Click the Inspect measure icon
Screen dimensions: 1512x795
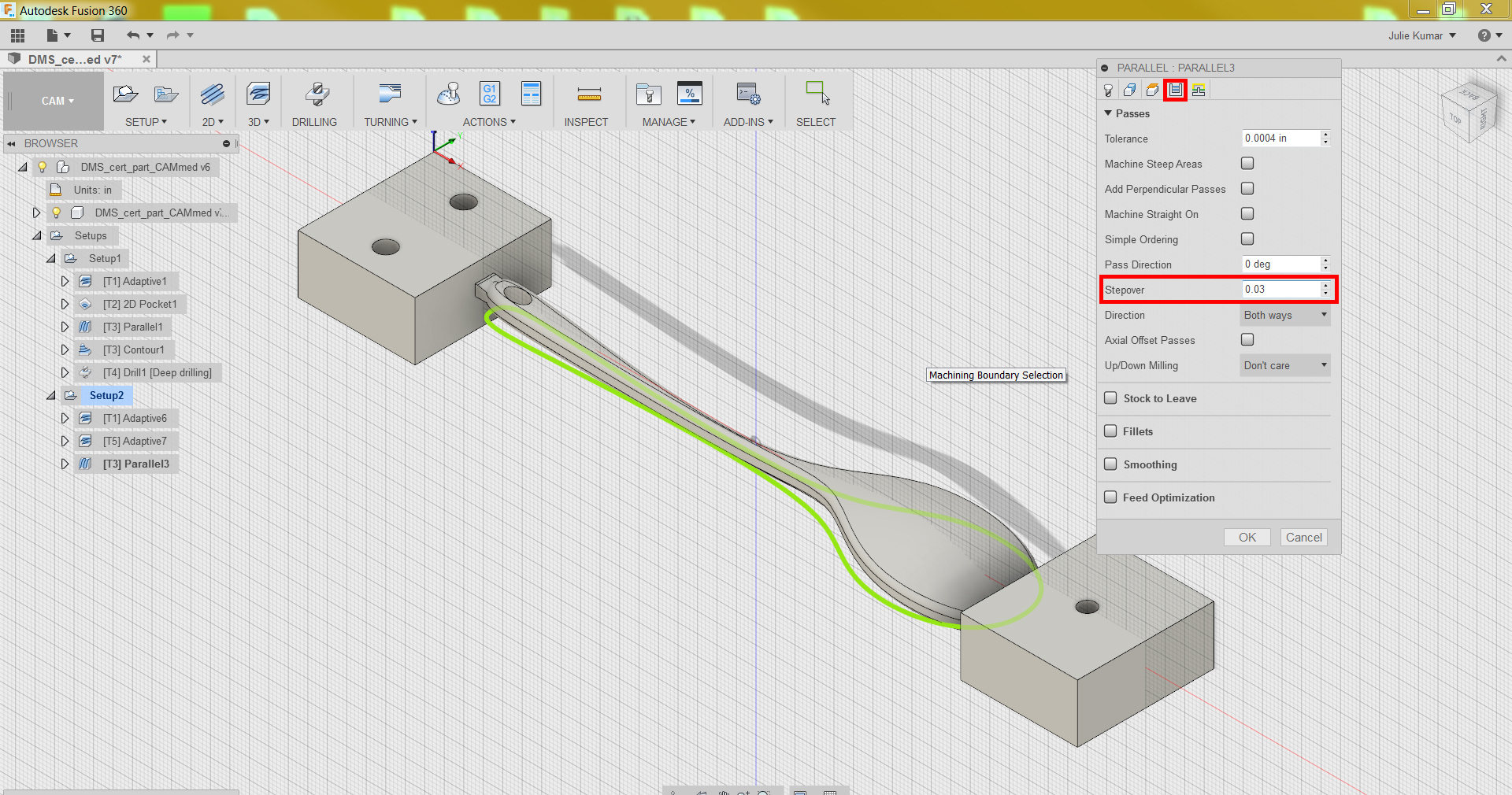[x=589, y=94]
